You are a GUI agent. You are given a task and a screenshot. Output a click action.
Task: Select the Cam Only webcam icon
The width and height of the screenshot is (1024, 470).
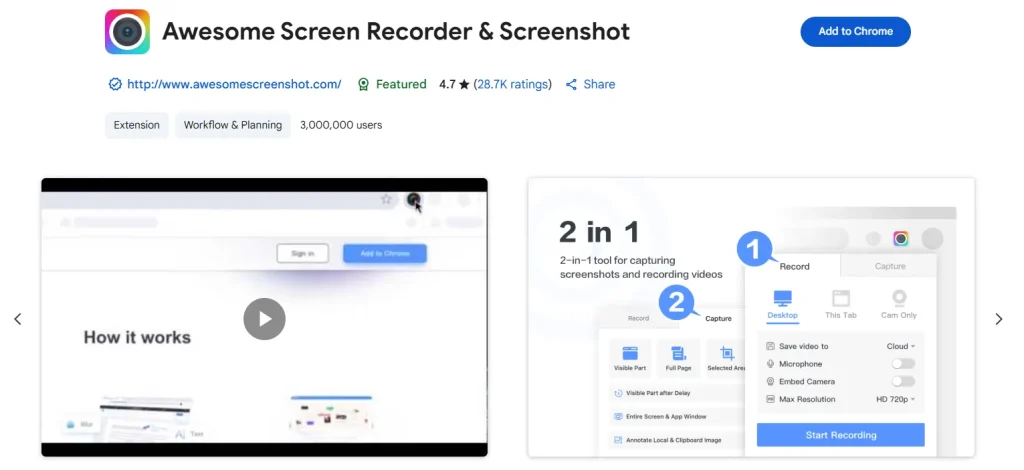coord(899,298)
